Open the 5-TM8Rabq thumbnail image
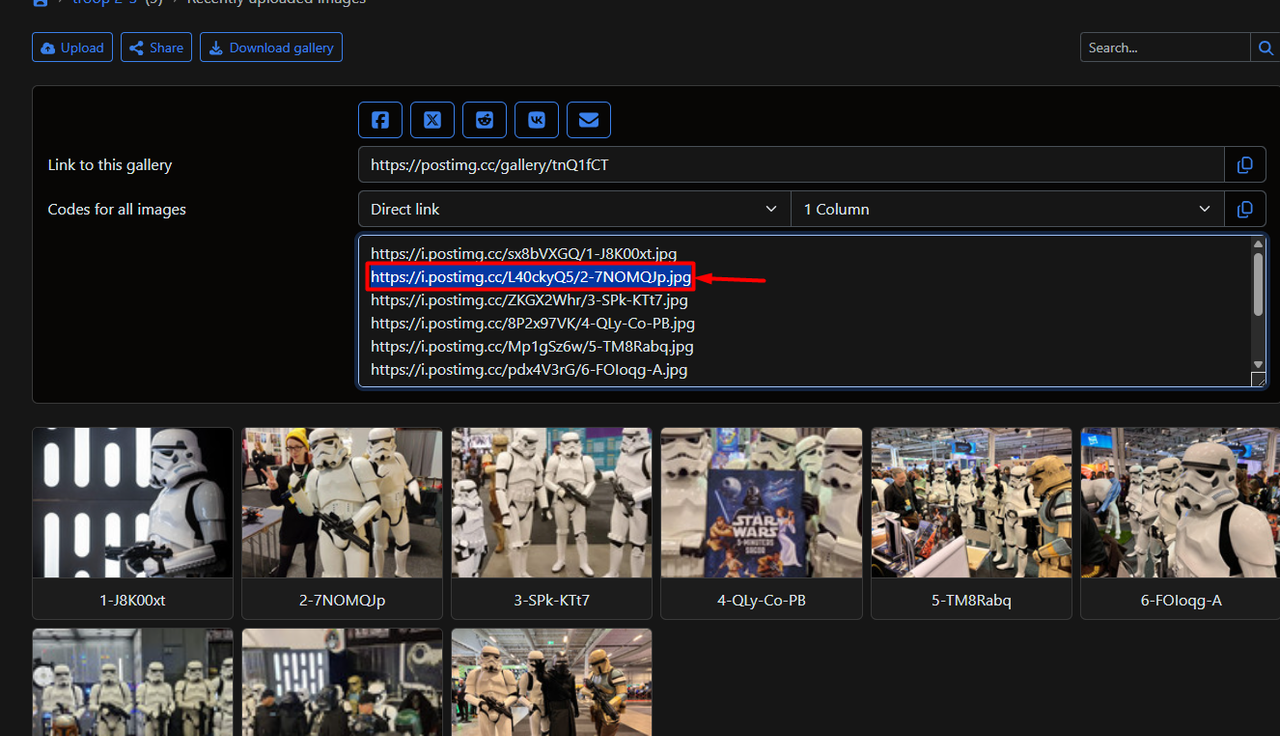The width and height of the screenshot is (1280, 736). [x=972, y=503]
